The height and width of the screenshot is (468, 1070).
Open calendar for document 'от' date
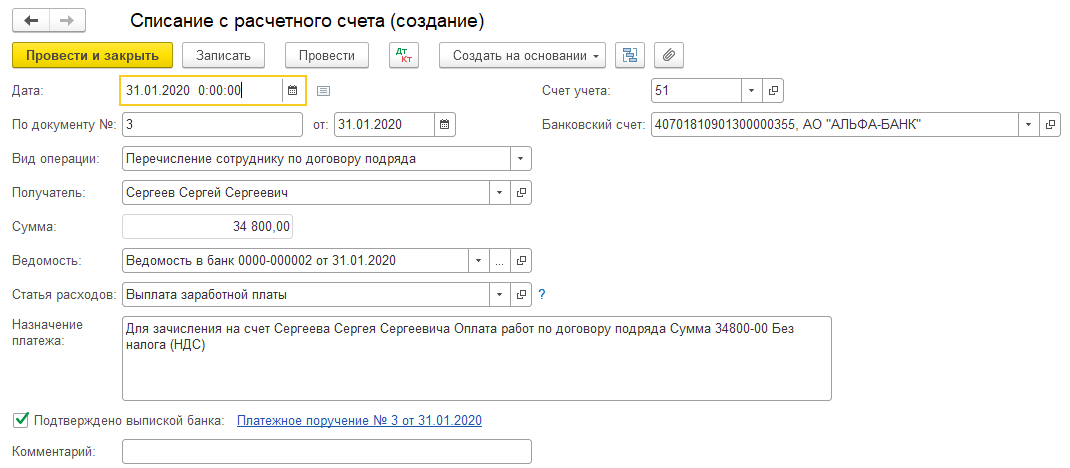click(445, 125)
